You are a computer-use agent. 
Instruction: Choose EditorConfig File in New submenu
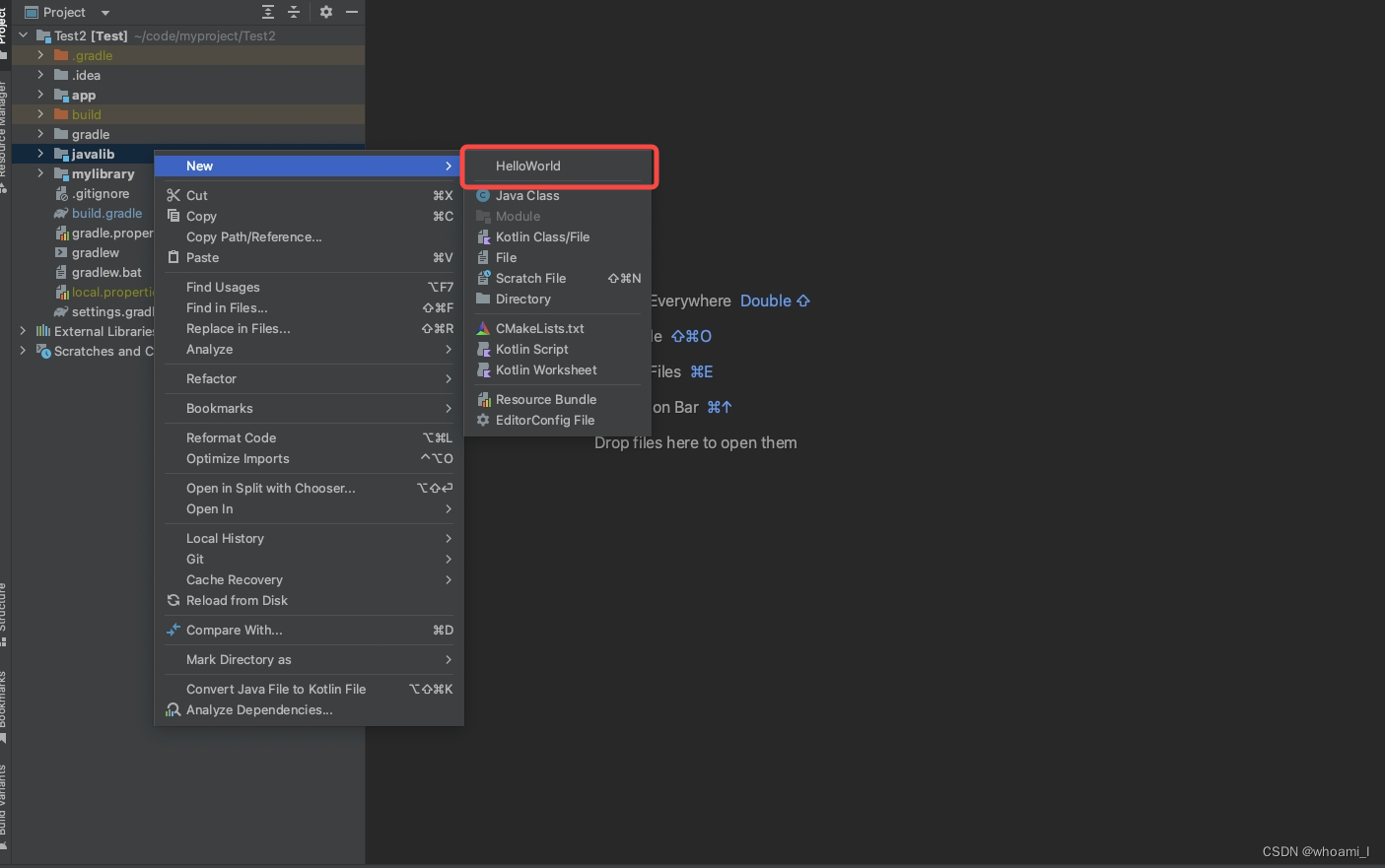pos(558,420)
